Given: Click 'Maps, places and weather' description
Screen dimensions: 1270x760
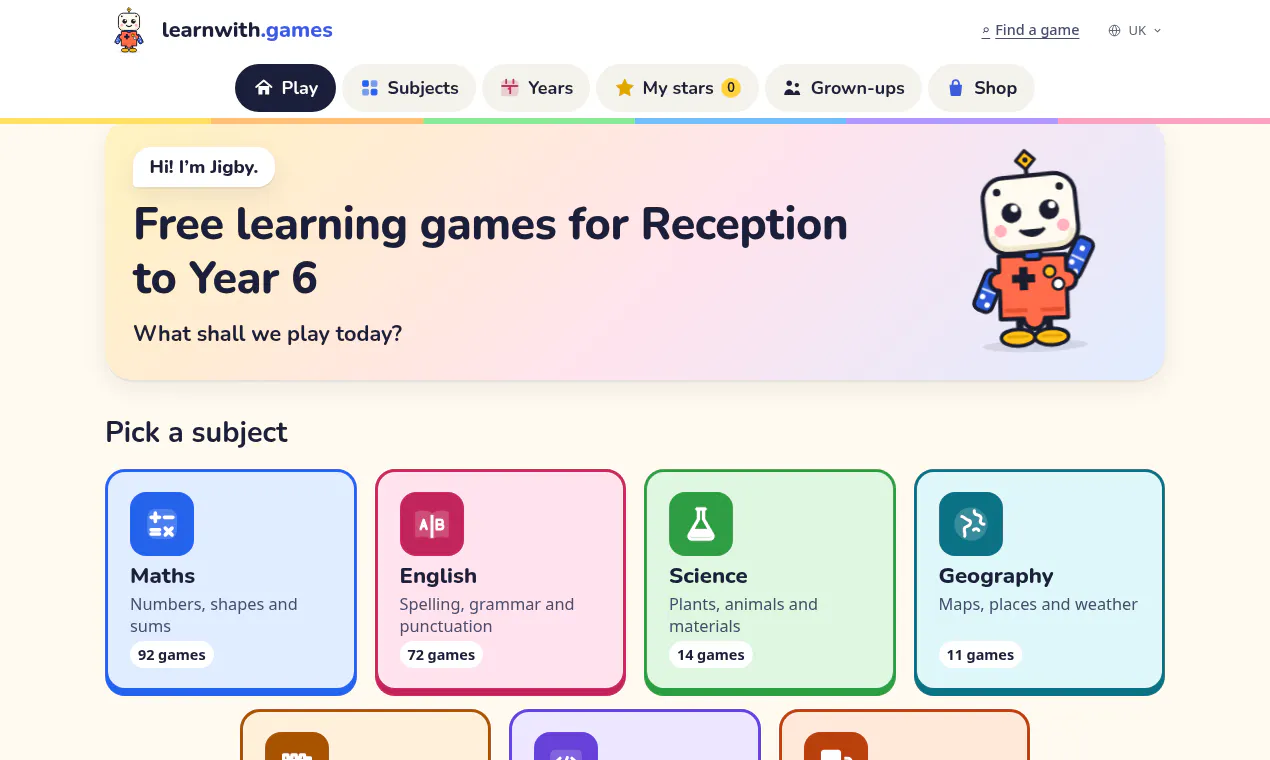Looking at the screenshot, I should tap(1038, 604).
